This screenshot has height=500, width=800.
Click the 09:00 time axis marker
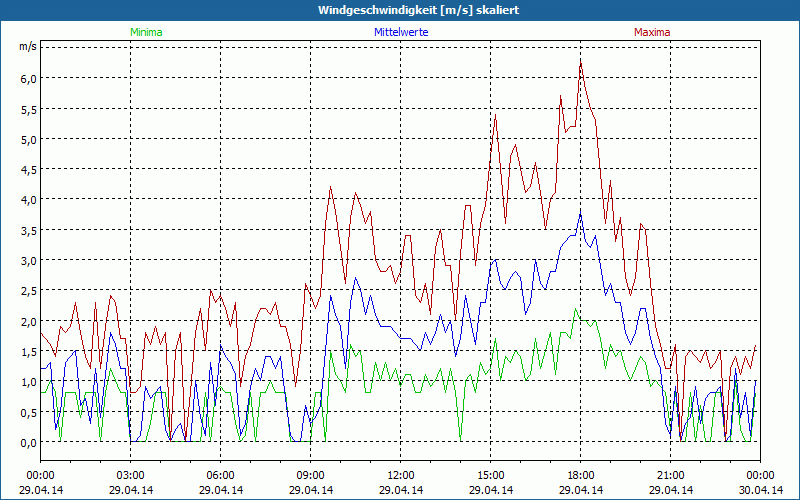[311, 475]
